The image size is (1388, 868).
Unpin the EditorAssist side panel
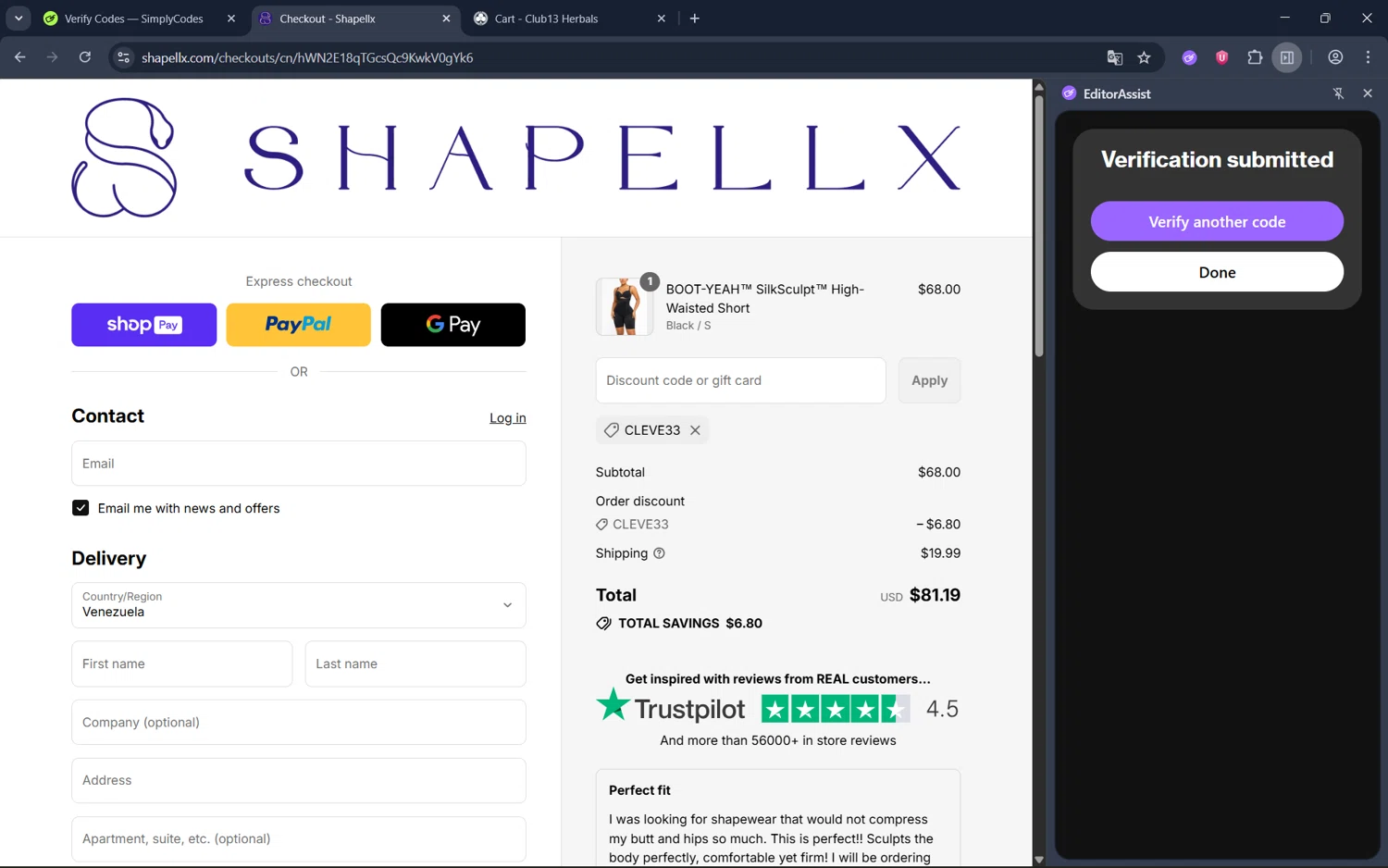click(x=1338, y=93)
